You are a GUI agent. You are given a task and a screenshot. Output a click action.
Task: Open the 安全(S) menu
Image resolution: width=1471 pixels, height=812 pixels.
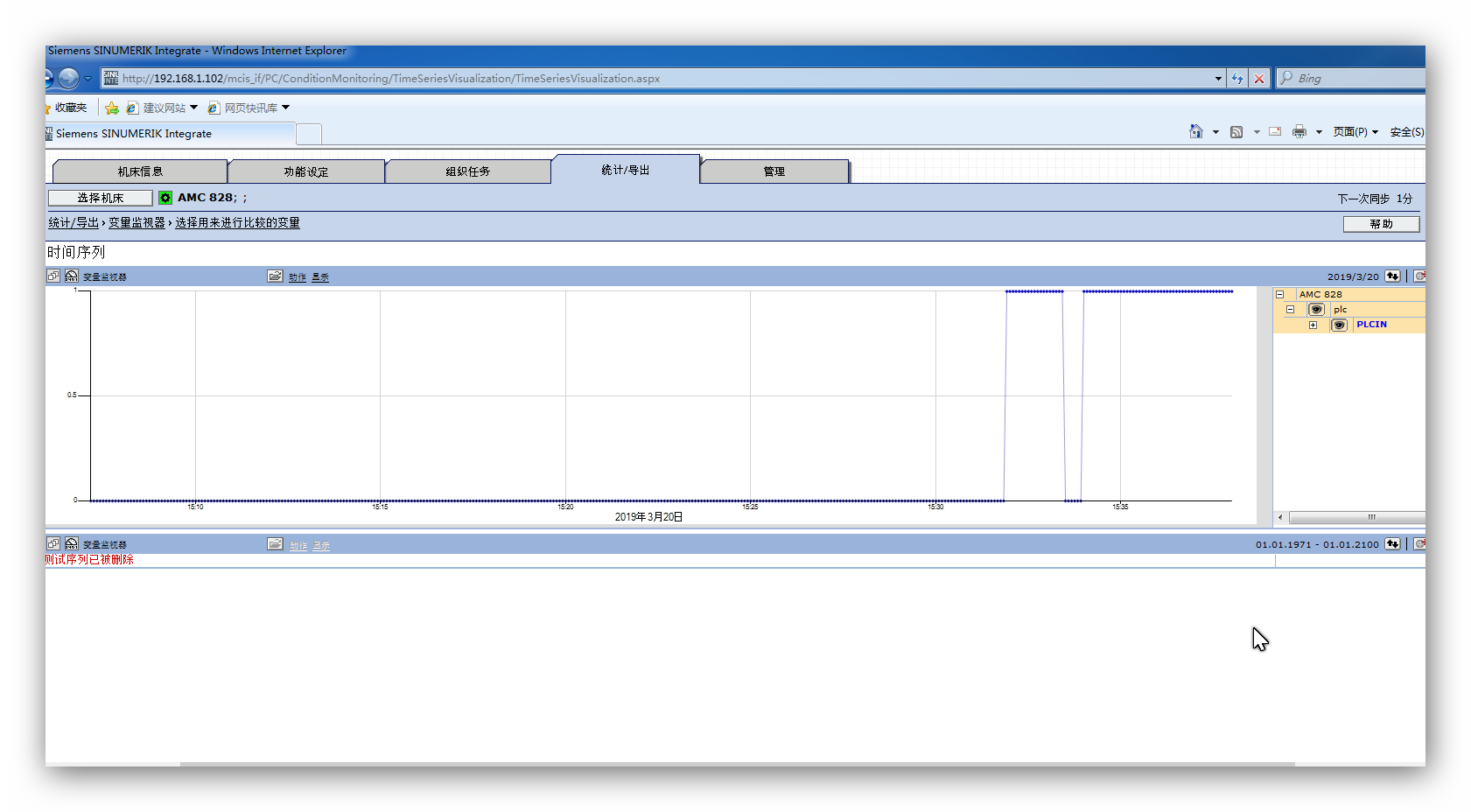1407,132
